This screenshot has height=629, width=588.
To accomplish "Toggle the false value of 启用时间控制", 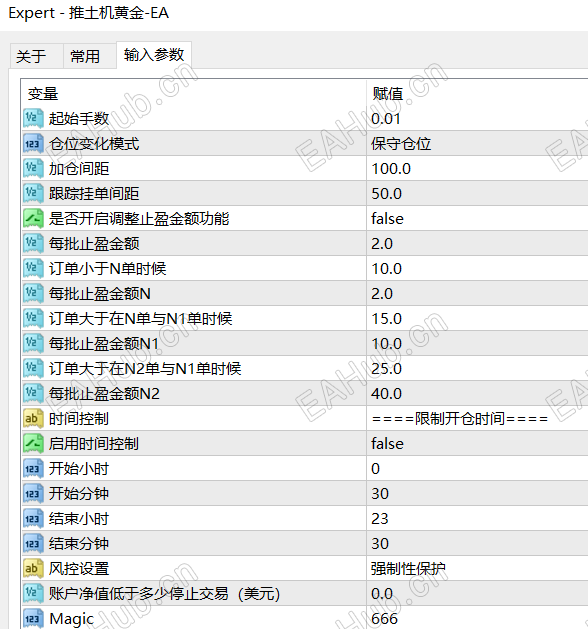I will coord(477,444).
